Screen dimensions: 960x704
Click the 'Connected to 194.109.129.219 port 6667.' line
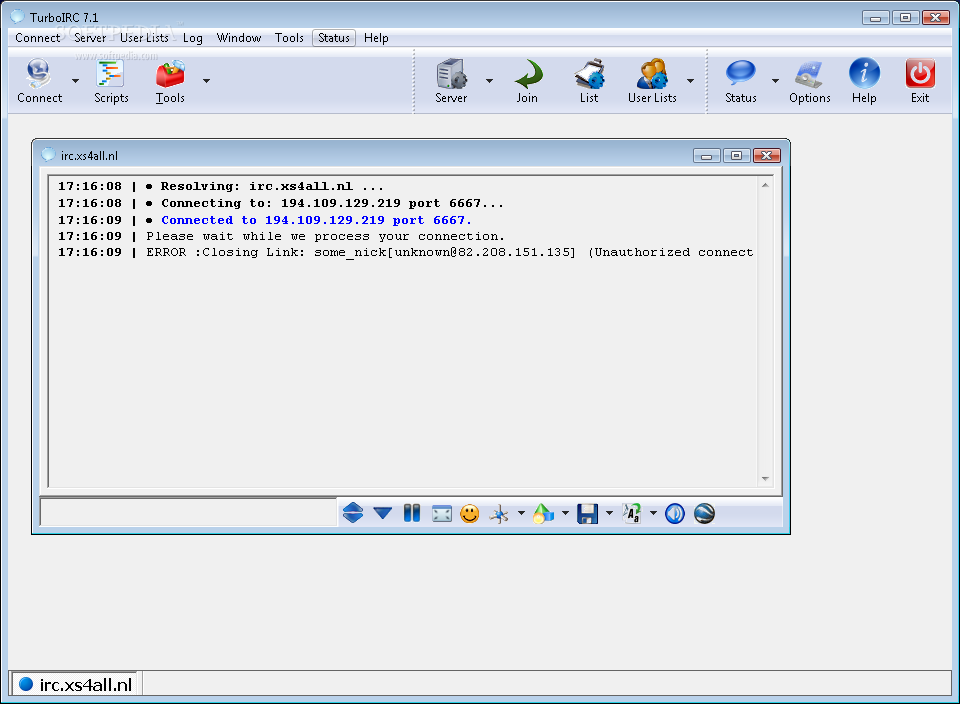[317, 220]
